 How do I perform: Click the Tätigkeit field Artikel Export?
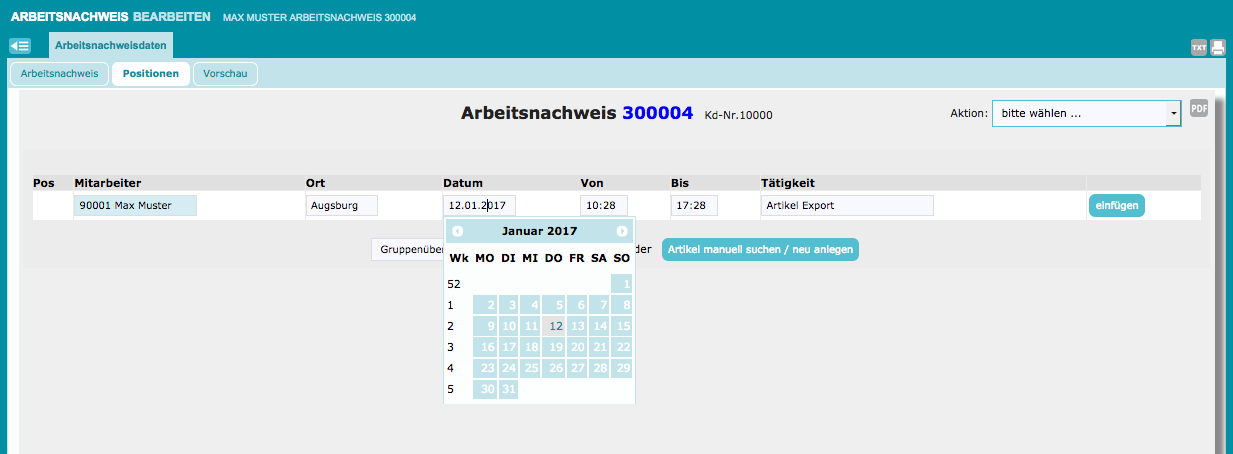tap(846, 206)
